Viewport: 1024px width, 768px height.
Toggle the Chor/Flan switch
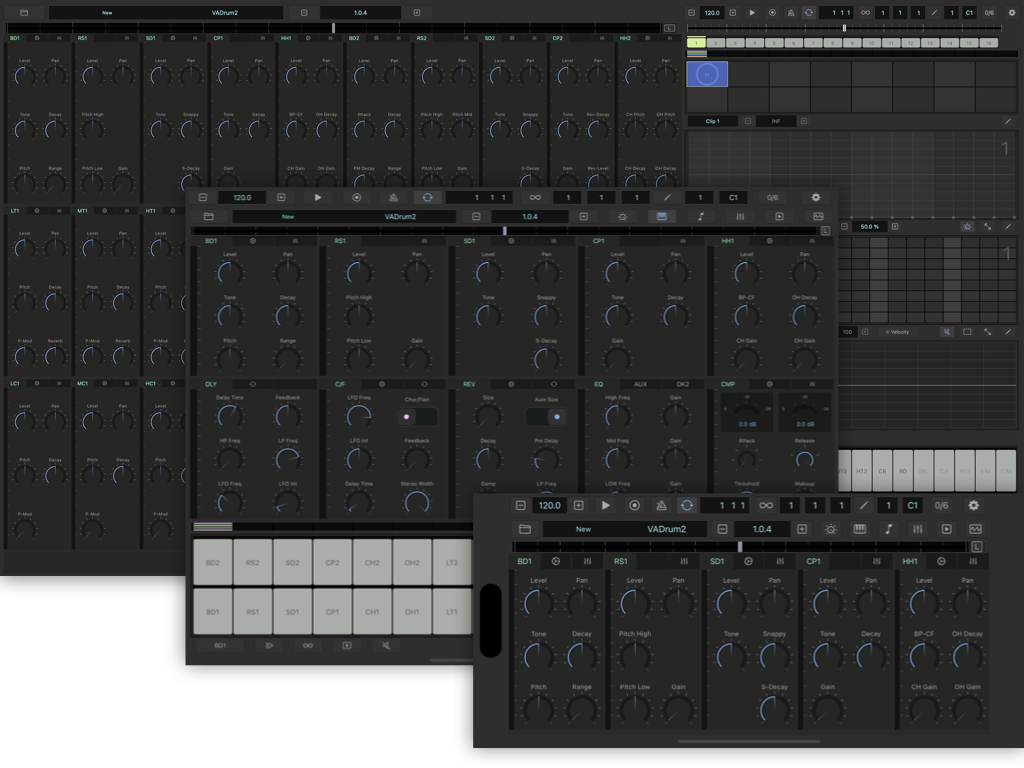coord(416,417)
